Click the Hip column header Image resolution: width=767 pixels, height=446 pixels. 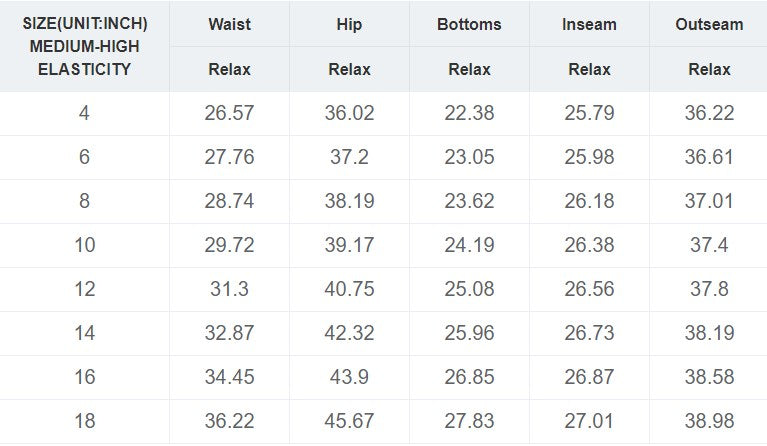point(349,24)
